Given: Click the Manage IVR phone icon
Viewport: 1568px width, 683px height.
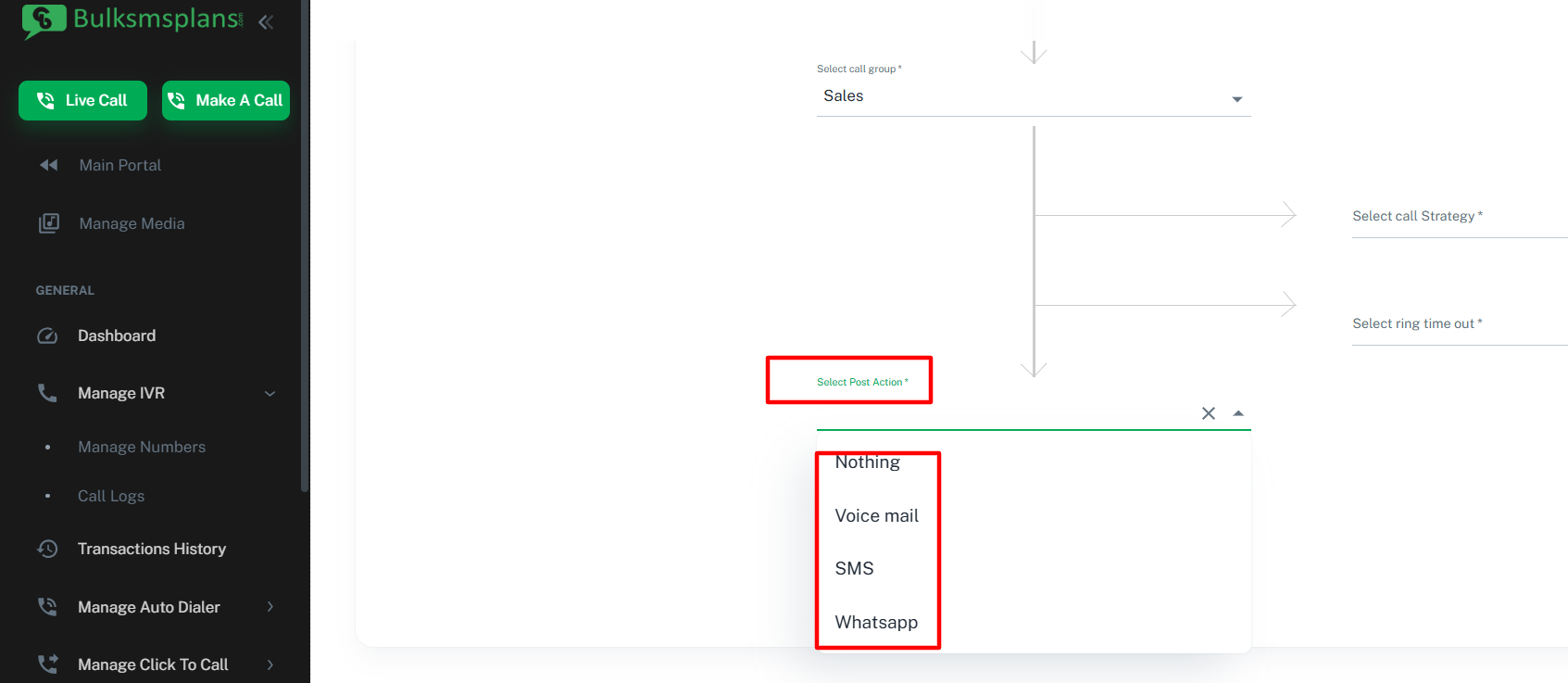Looking at the screenshot, I should tap(47, 393).
